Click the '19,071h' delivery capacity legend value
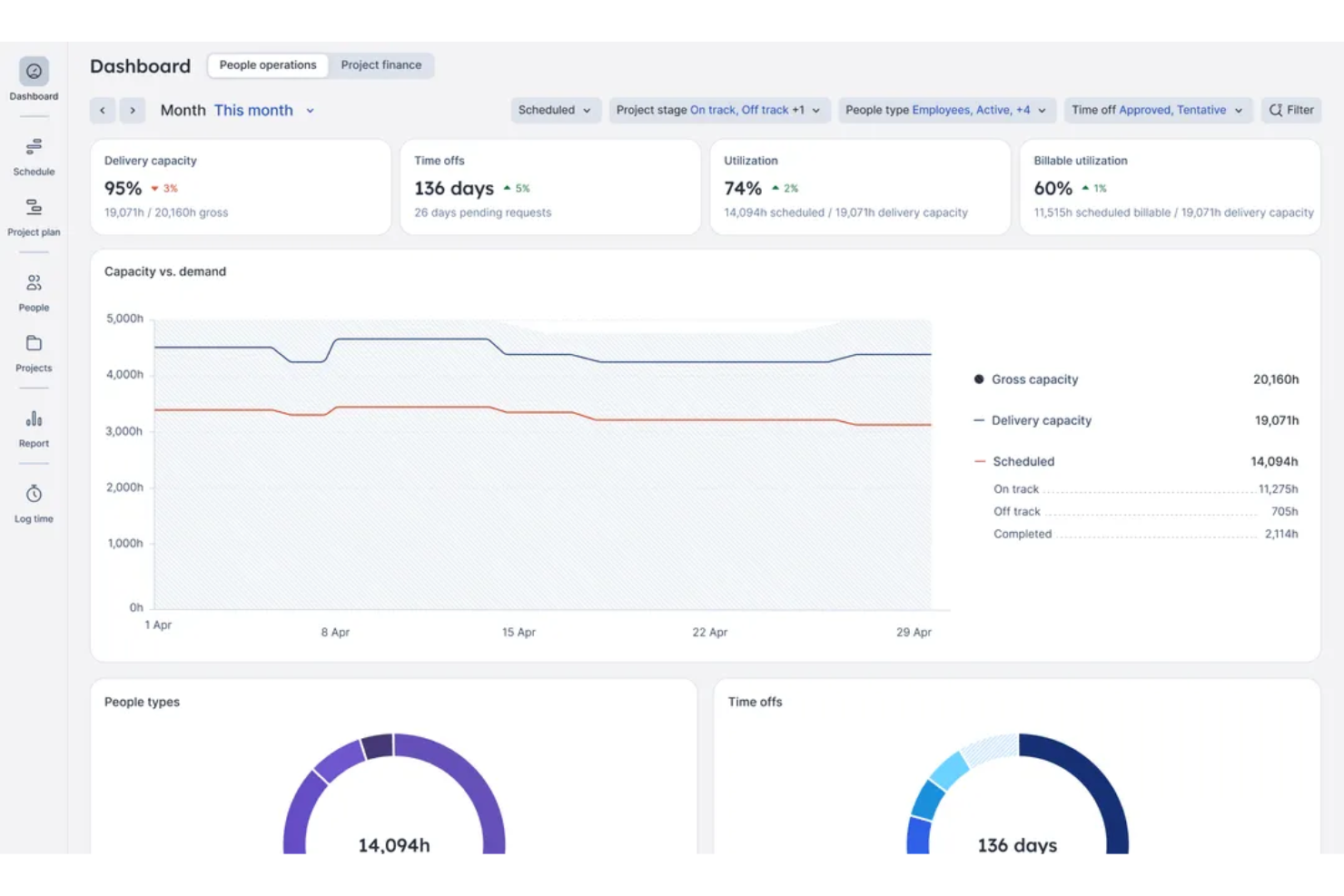1344x896 pixels. point(1277,420)
